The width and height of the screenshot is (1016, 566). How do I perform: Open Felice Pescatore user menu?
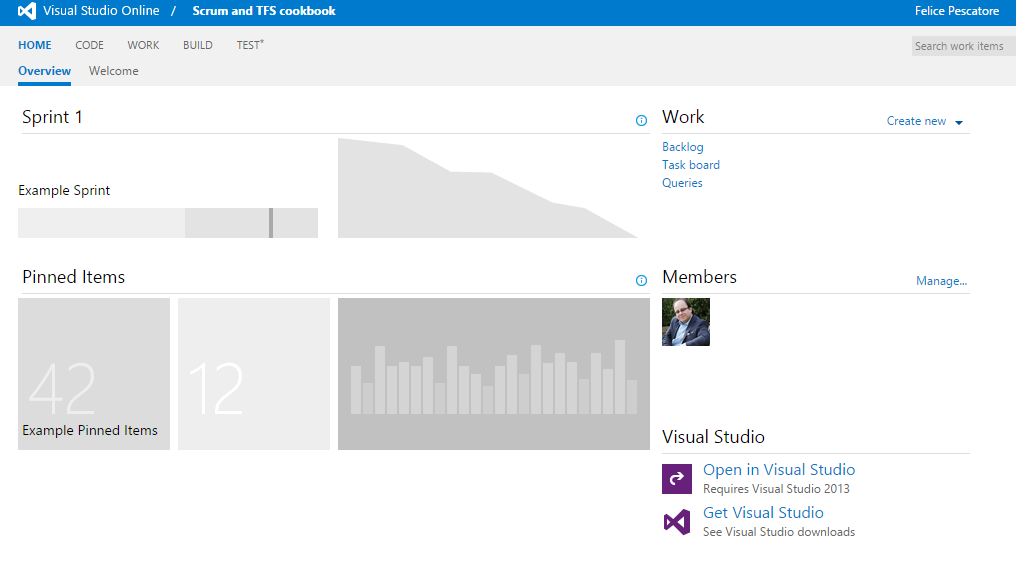[956, 11]
